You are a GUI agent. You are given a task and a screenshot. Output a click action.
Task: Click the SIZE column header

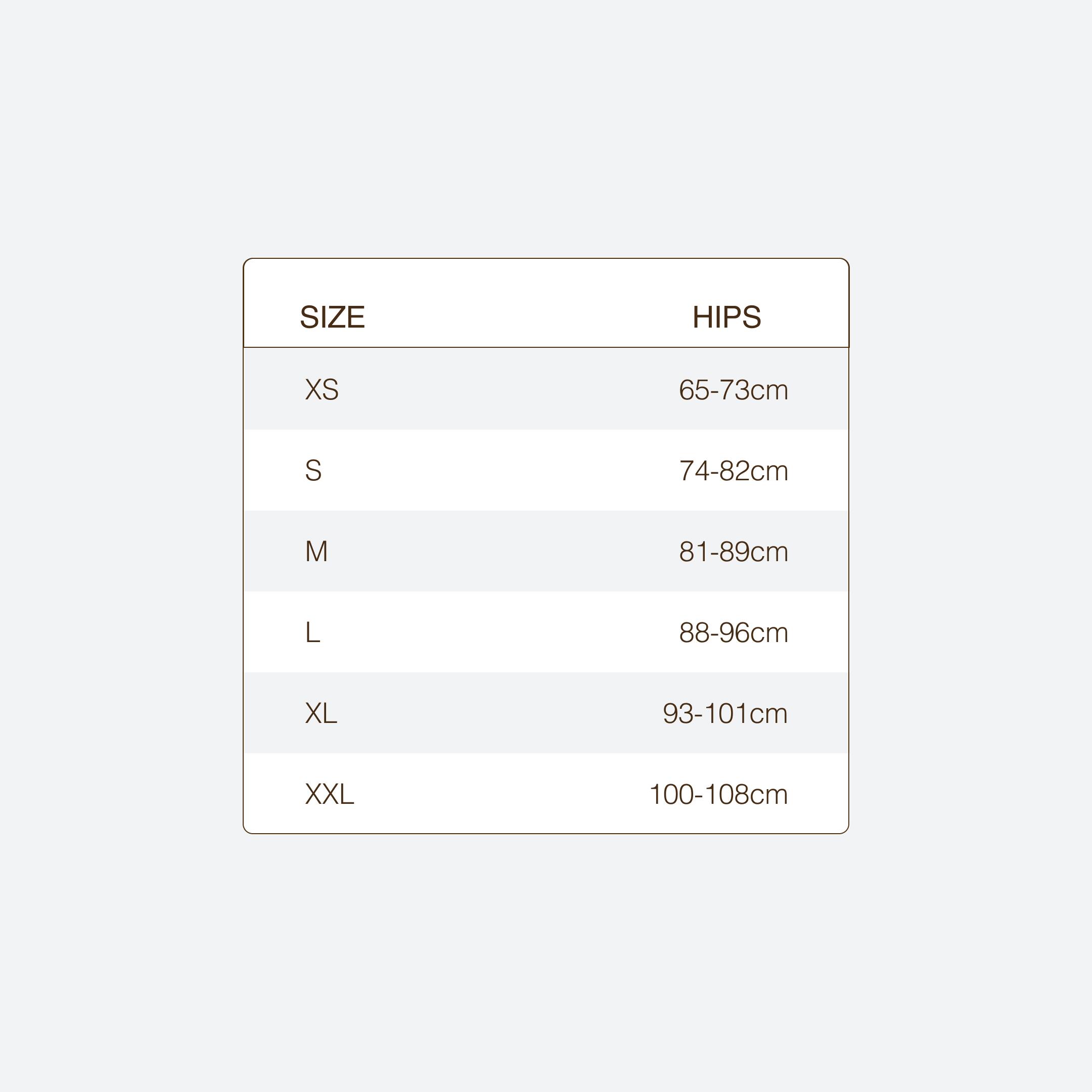(x=332, y=317)
